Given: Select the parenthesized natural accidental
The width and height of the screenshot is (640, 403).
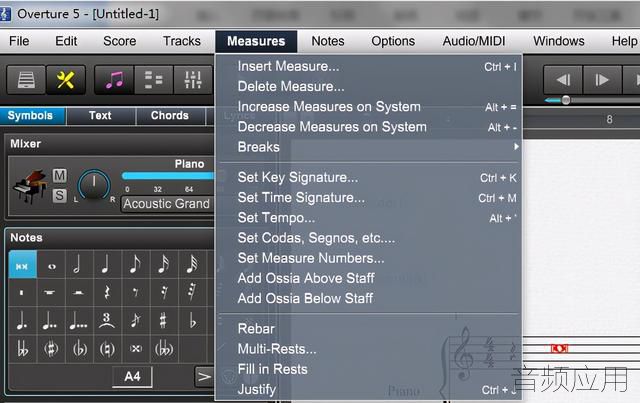Looking at the screenshot, I should click(x=107, y=349).
